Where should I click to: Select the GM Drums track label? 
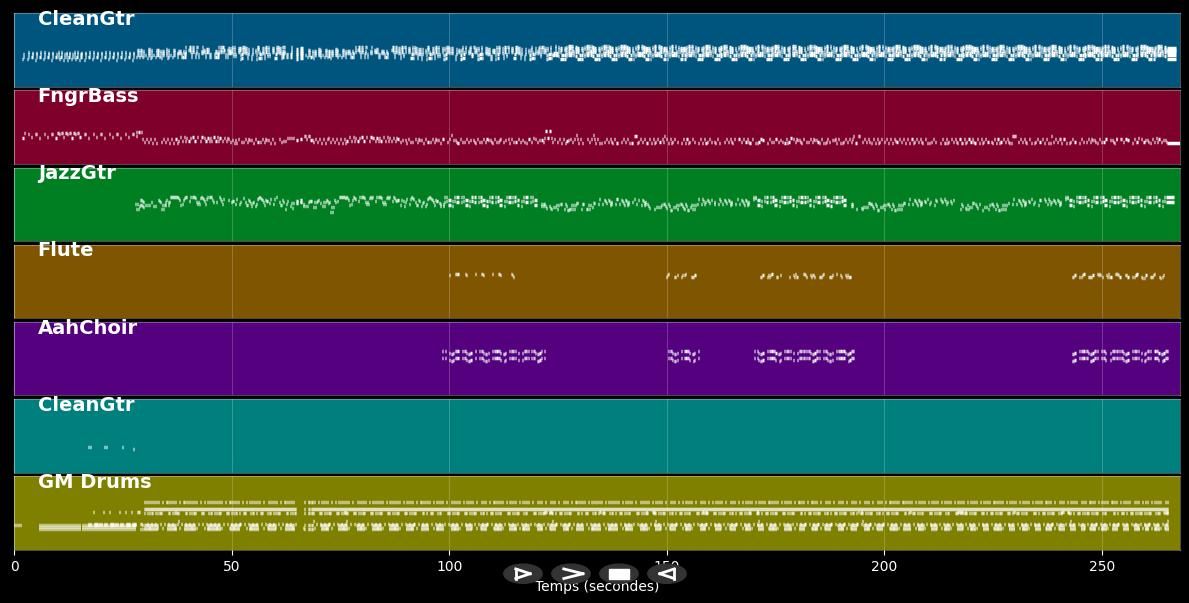[x=95, y=482]
